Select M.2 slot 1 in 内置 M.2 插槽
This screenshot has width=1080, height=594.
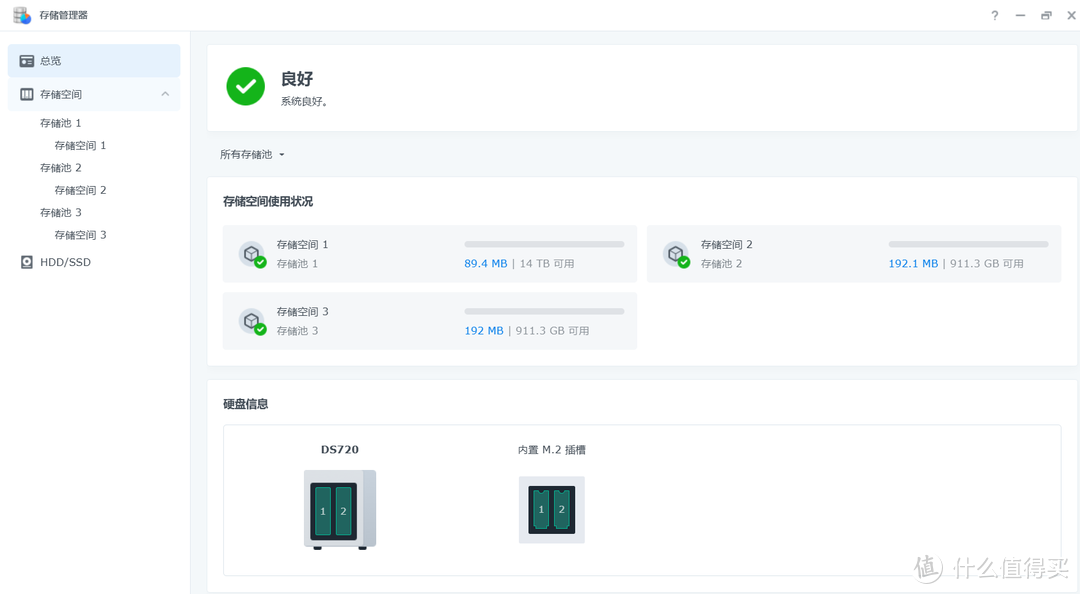coord(539,509)
